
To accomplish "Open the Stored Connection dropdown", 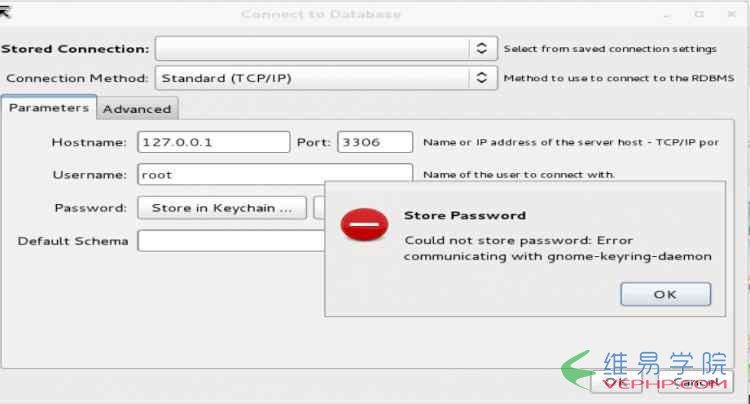I will coord(326,48).
